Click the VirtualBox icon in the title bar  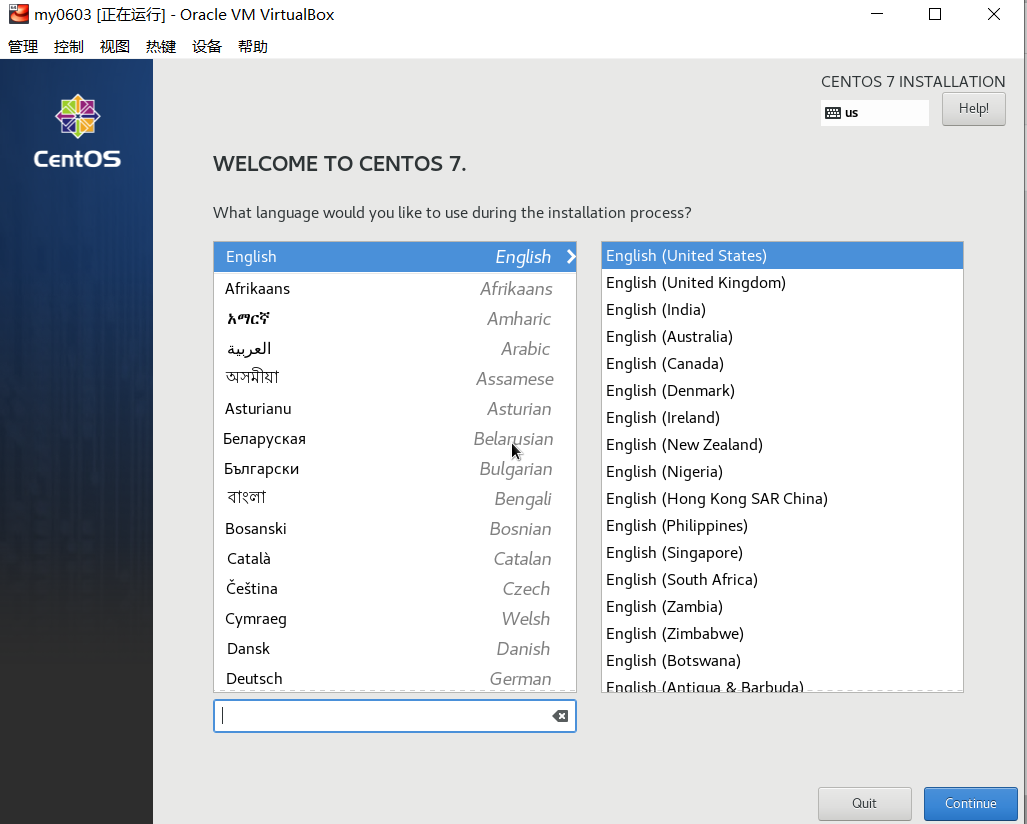pyautogui.click(x=18, y=14)
